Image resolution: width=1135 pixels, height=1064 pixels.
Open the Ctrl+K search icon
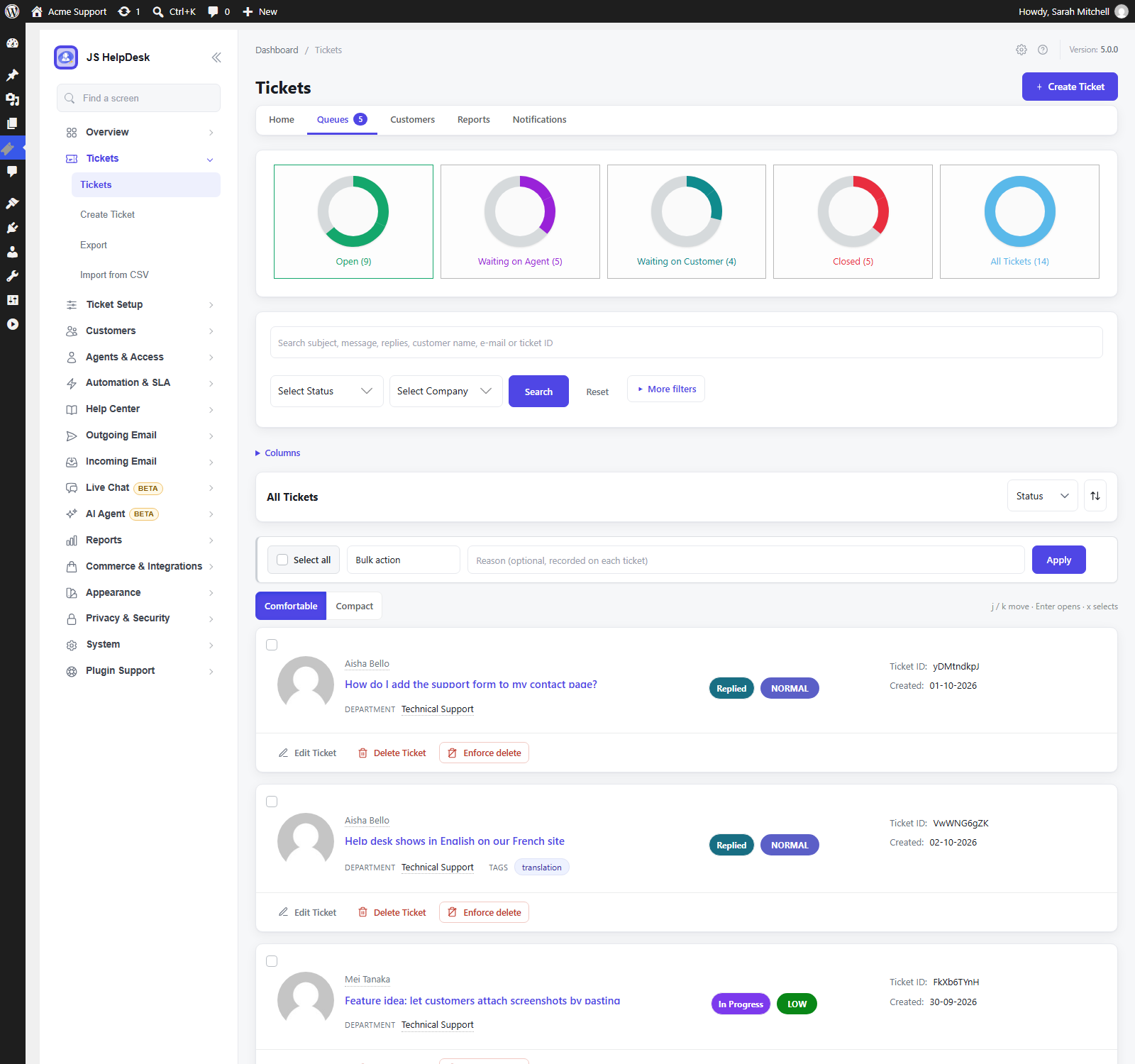(x=158, y=11)
